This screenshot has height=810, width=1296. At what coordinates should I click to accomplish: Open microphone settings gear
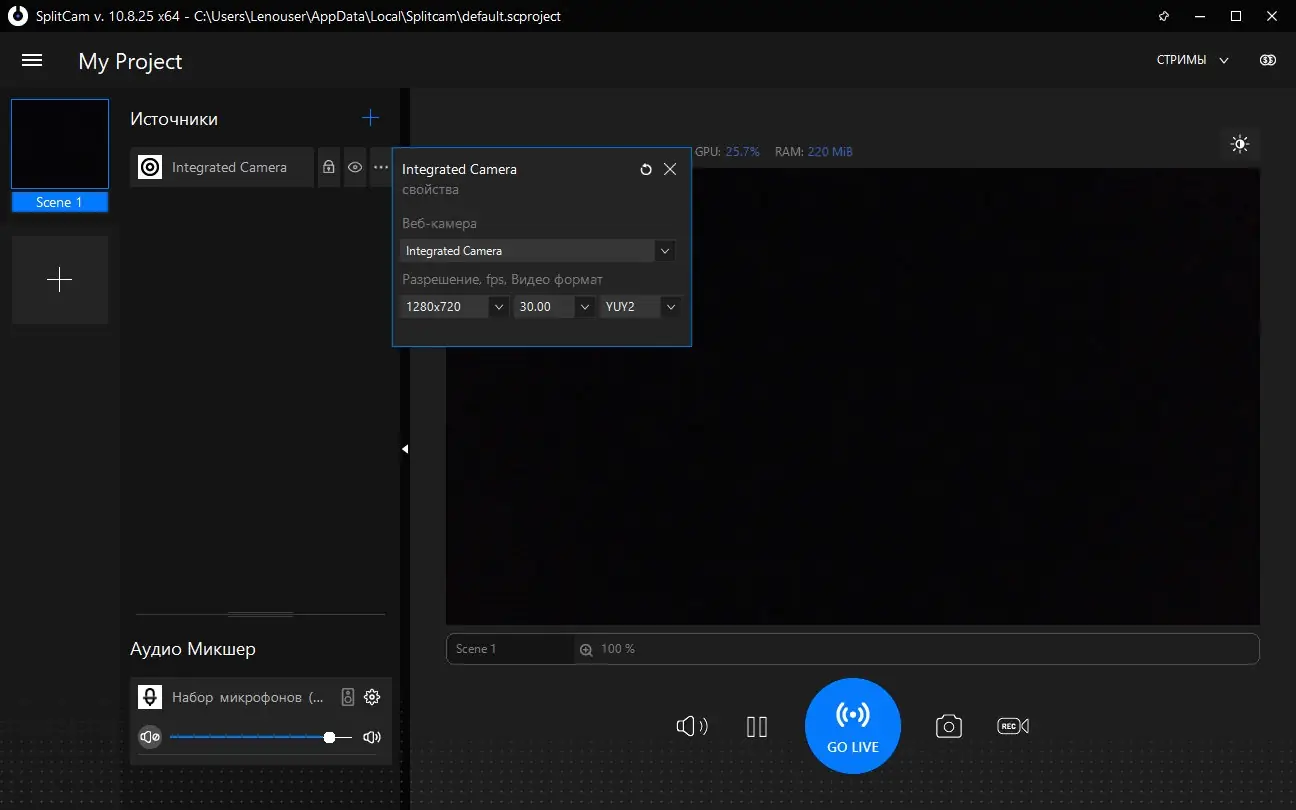[x=372, y=697]
